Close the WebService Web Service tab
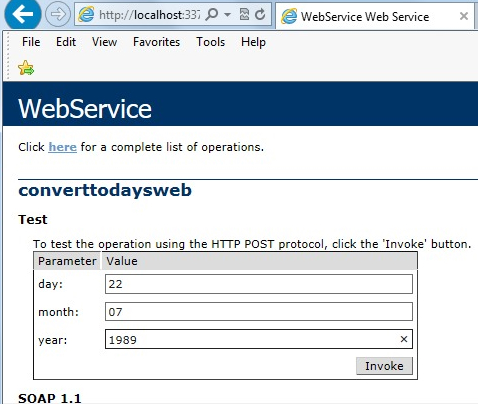Image resolution: width=478 pixels, height=404 pixels. click(x=464, y=16)
